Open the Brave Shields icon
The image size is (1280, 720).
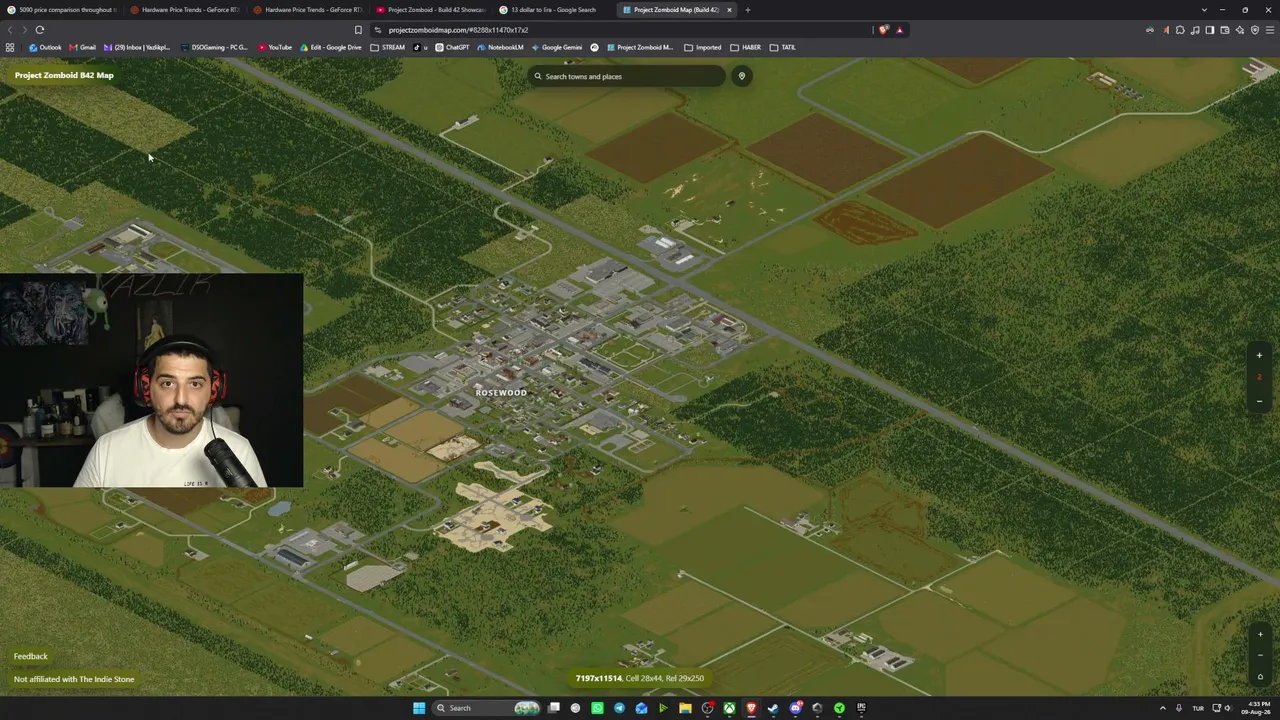point(883,30)
